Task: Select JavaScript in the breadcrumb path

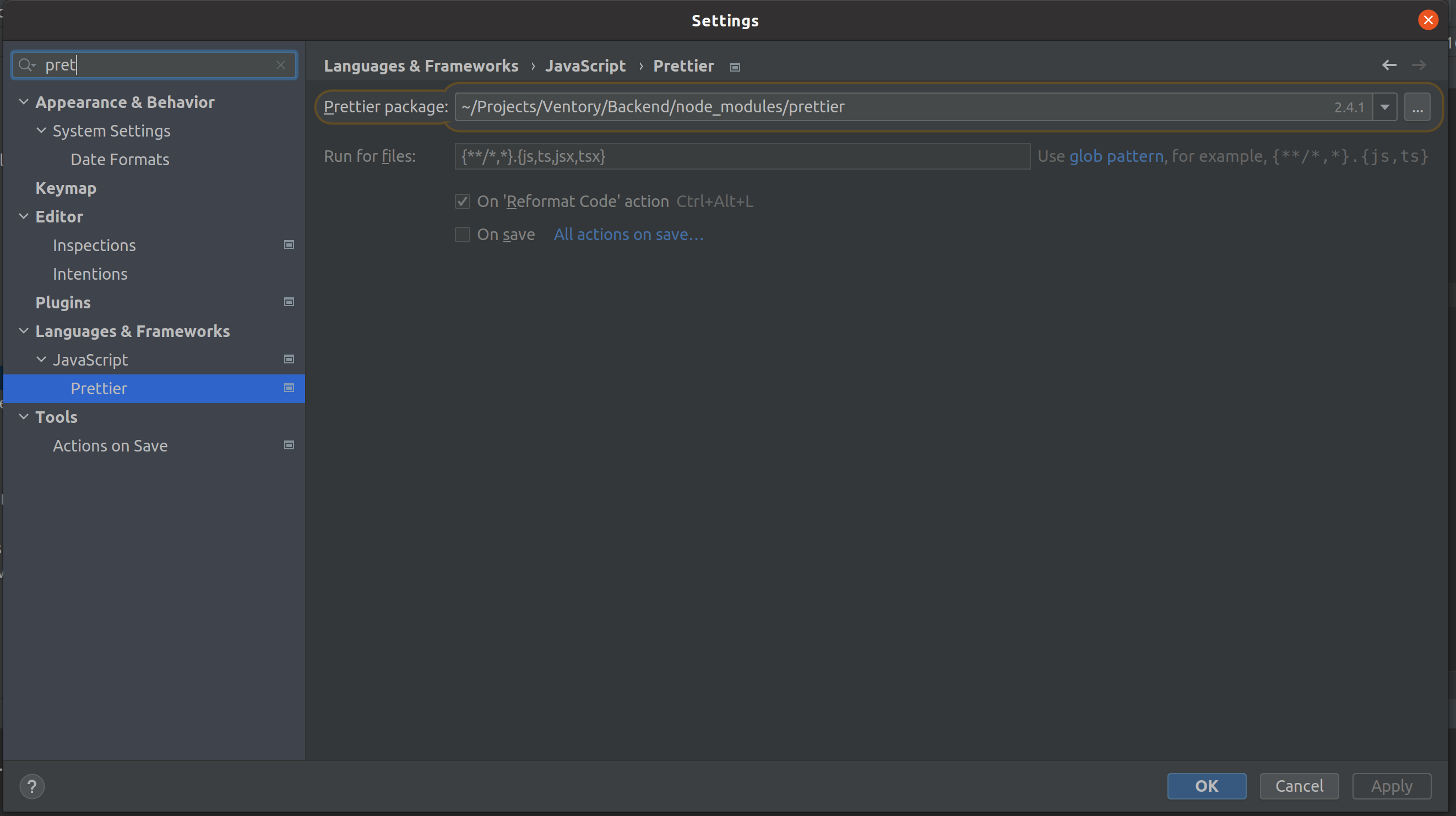Action: [585, 66]
